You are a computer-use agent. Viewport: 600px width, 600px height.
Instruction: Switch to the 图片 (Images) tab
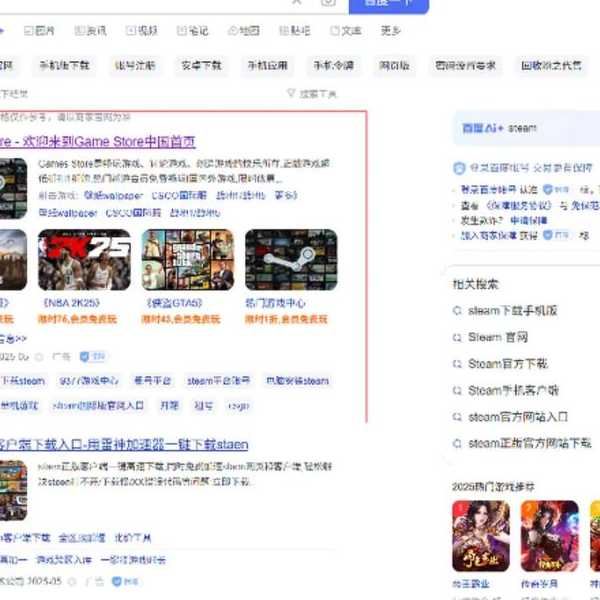(x=39, y=31)
